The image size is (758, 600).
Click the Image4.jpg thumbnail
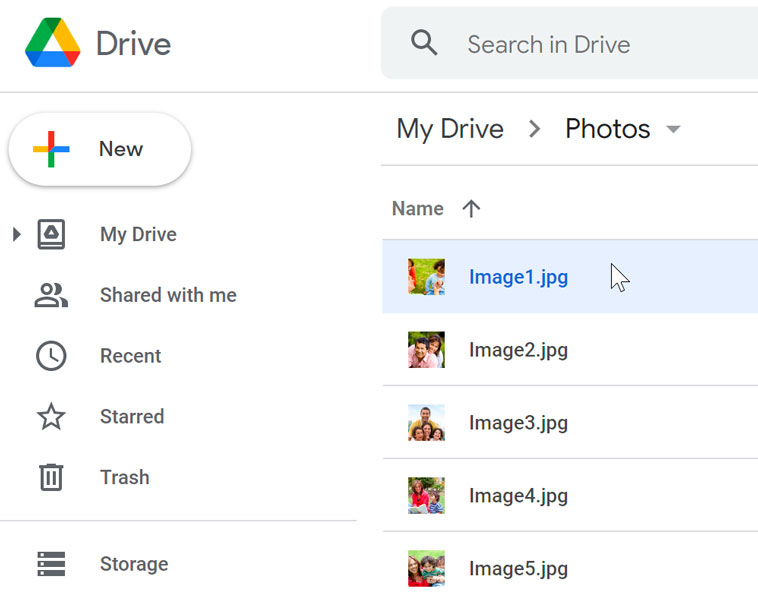tap(426, 496)
